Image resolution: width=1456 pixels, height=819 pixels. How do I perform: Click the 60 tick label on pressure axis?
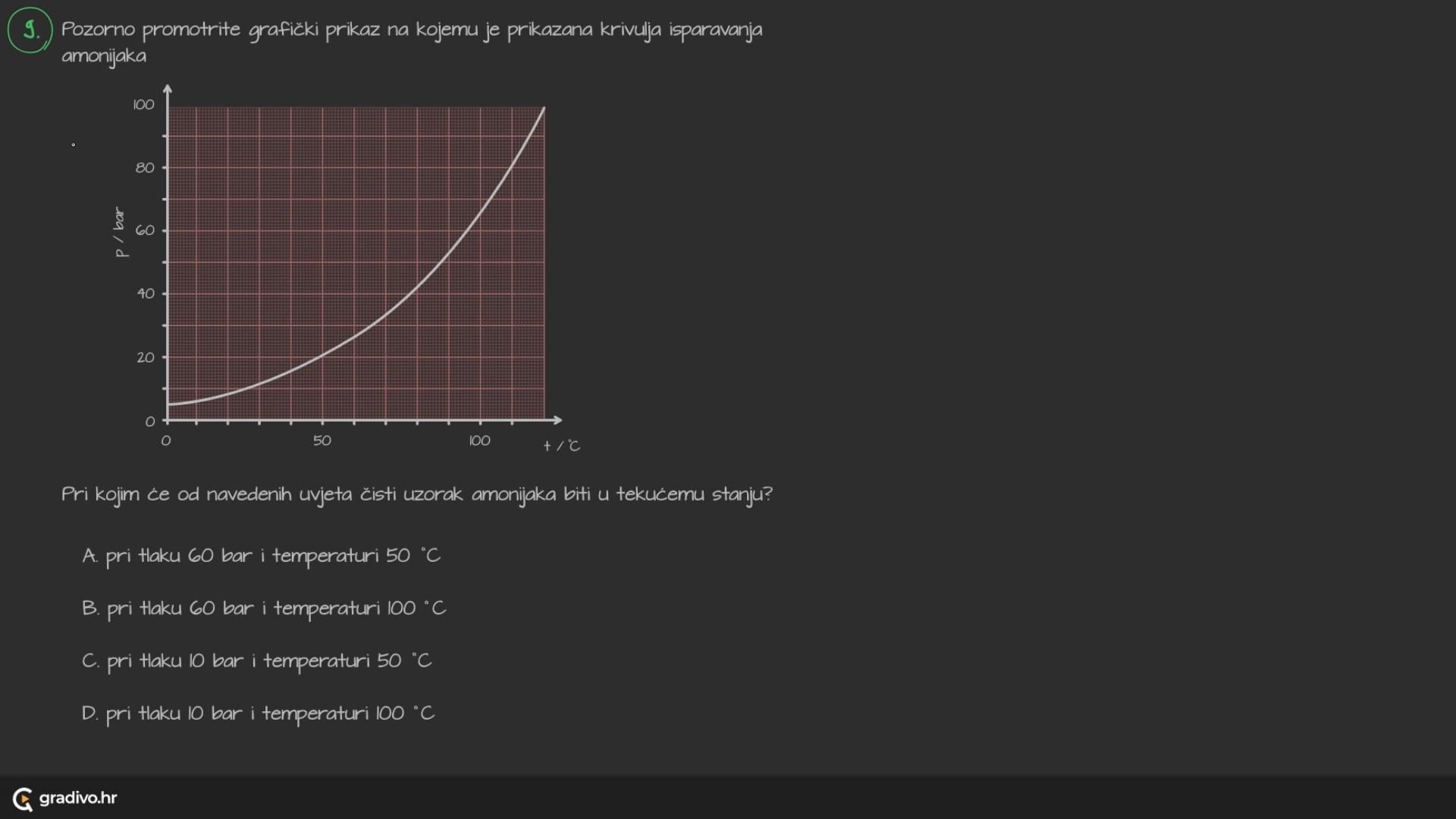[145, 231]
